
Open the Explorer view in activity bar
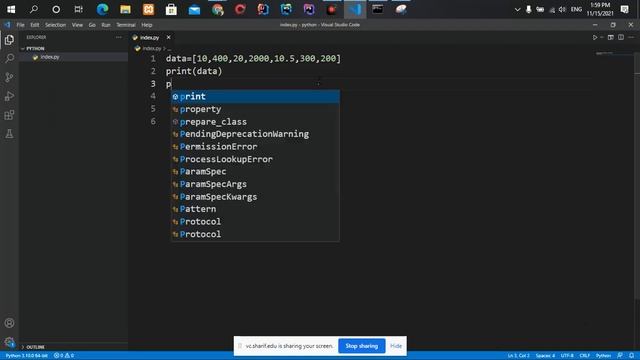(x=9, y=40)
